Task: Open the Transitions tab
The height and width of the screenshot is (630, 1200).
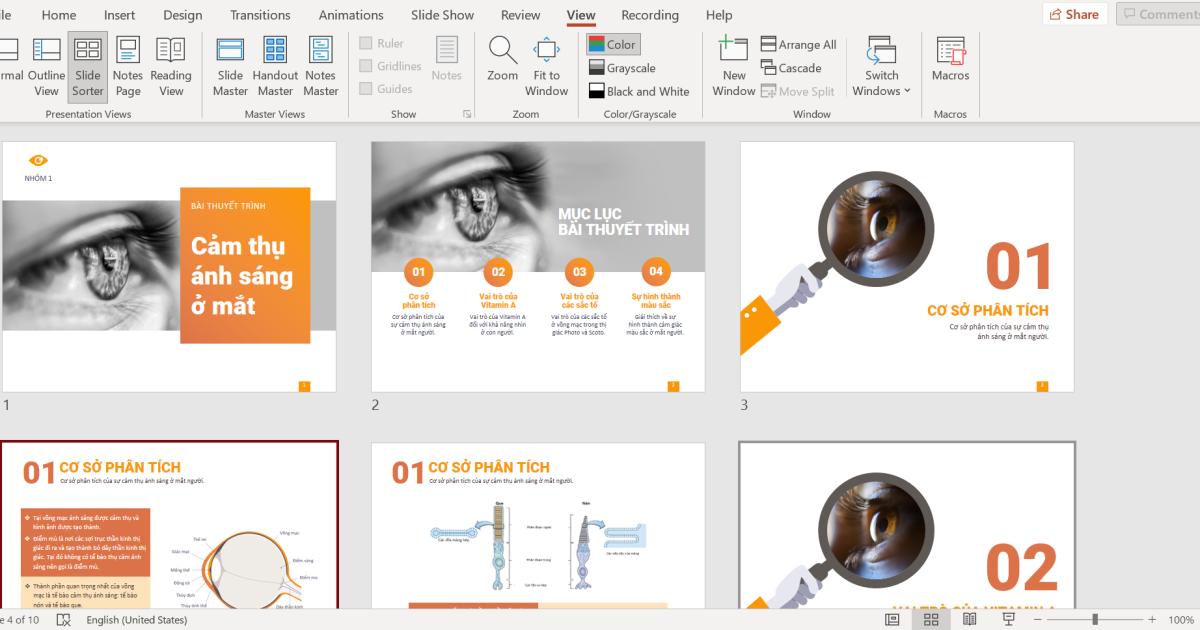Action: click(x=260, y=15)
